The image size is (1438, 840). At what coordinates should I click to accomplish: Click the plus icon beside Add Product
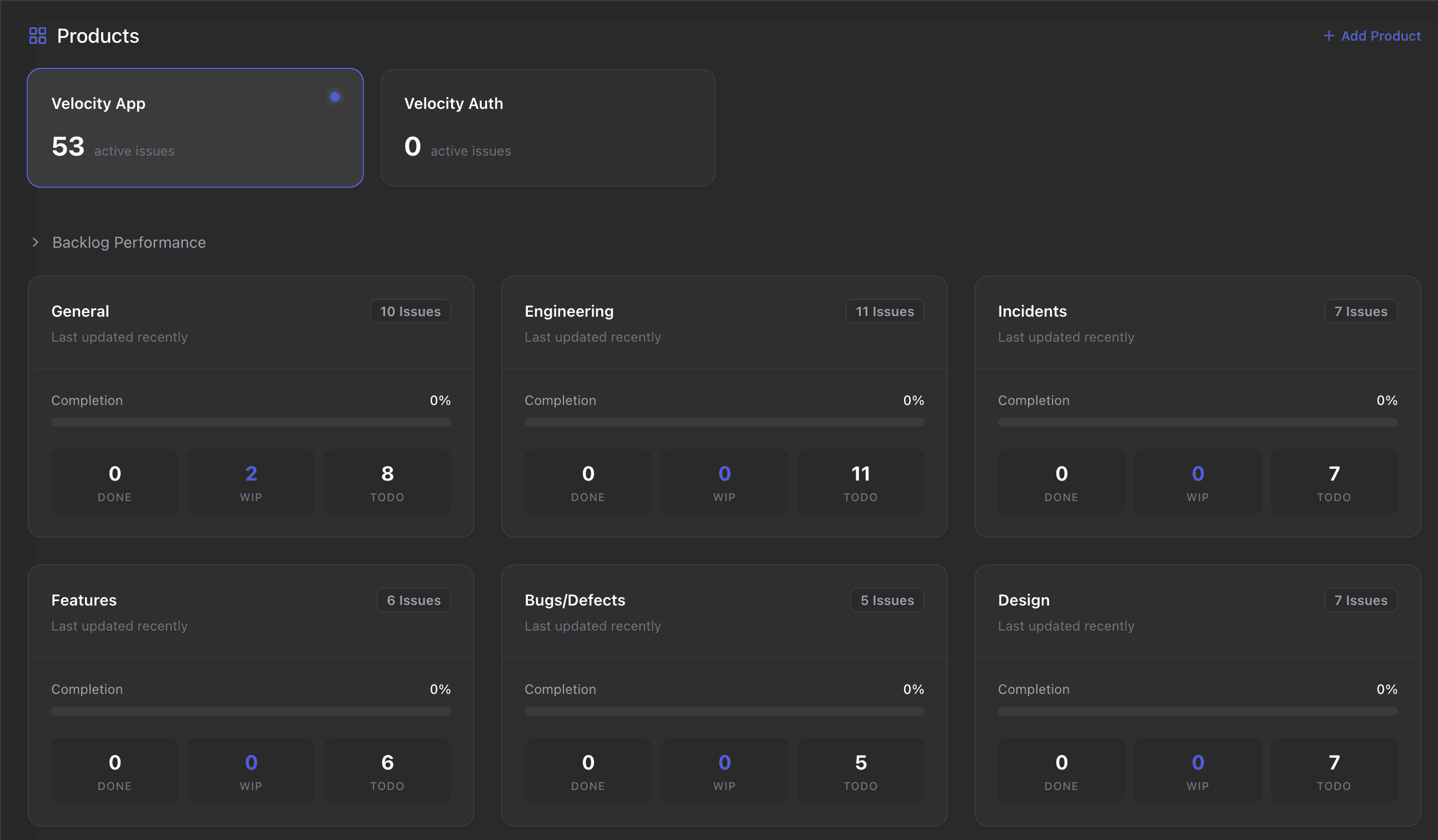(x=1329, y=36)
